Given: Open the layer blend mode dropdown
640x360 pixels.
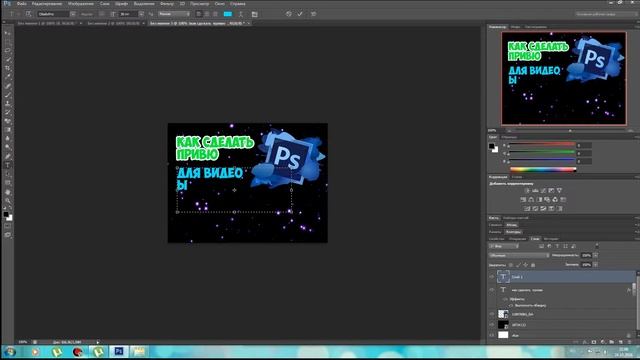Looking at the screenshot, I should click(x=519, y=255).
